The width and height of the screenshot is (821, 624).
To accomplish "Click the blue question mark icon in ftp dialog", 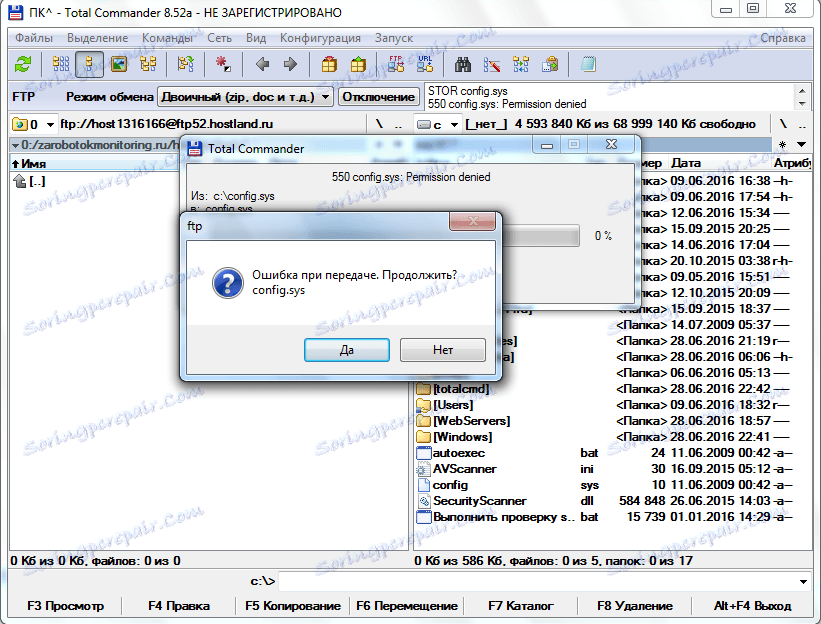I will click(x=228, y=283).
